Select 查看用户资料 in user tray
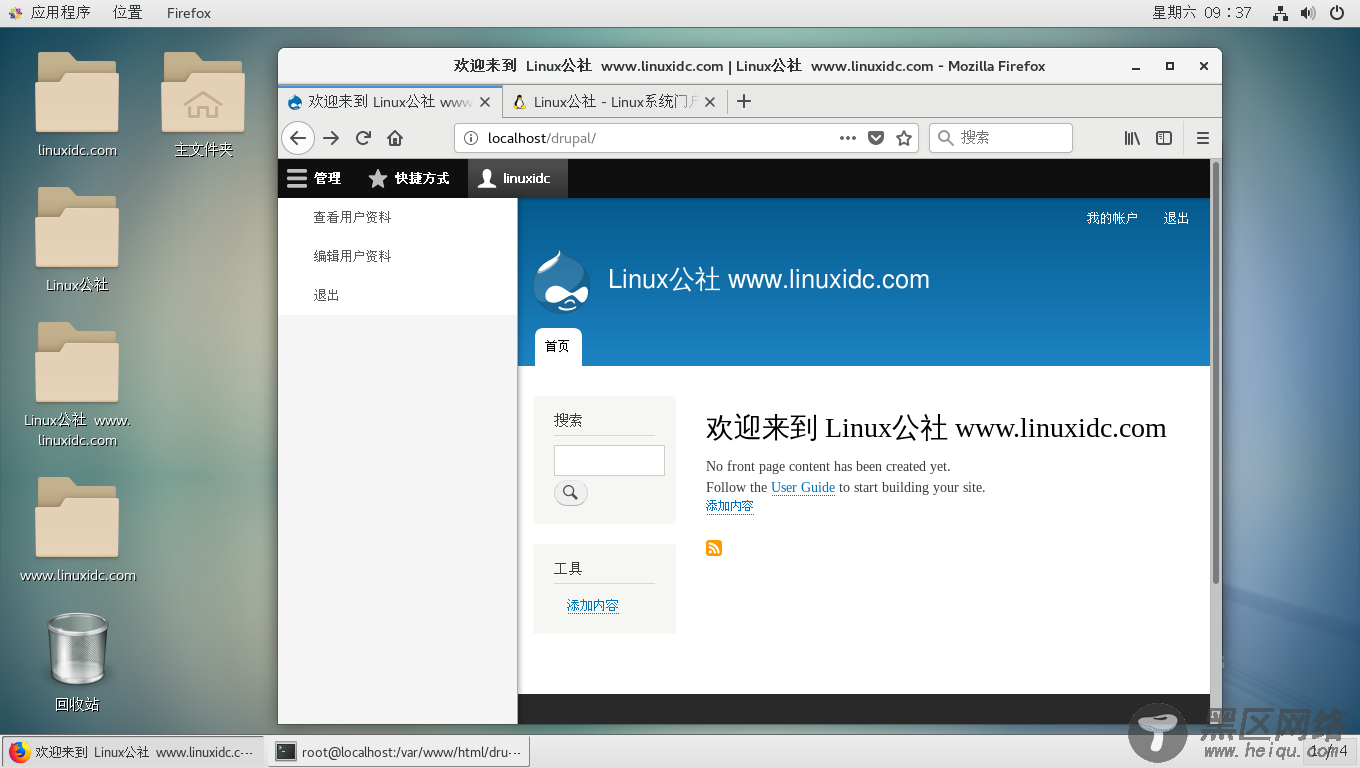This screenshot has height=768, width=1360. tap(352, 217)
